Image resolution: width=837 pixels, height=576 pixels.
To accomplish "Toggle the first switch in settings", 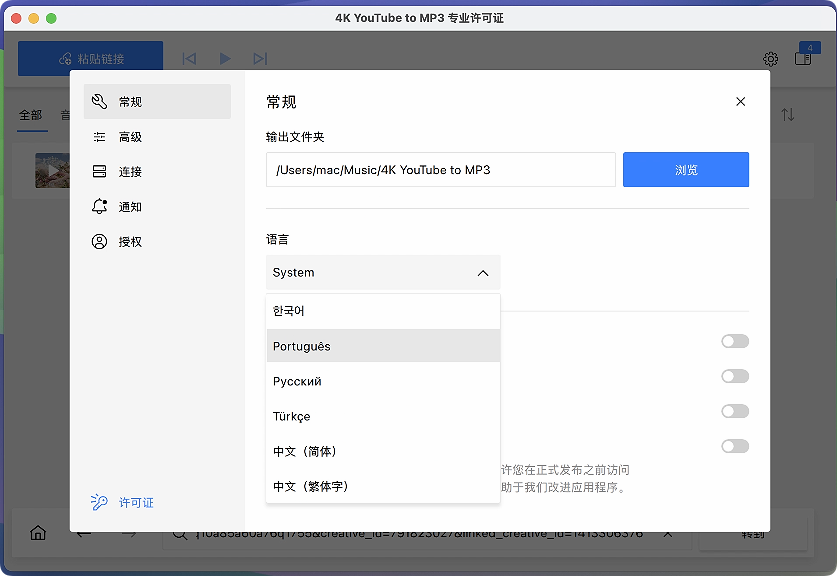I will coord(735,341).
